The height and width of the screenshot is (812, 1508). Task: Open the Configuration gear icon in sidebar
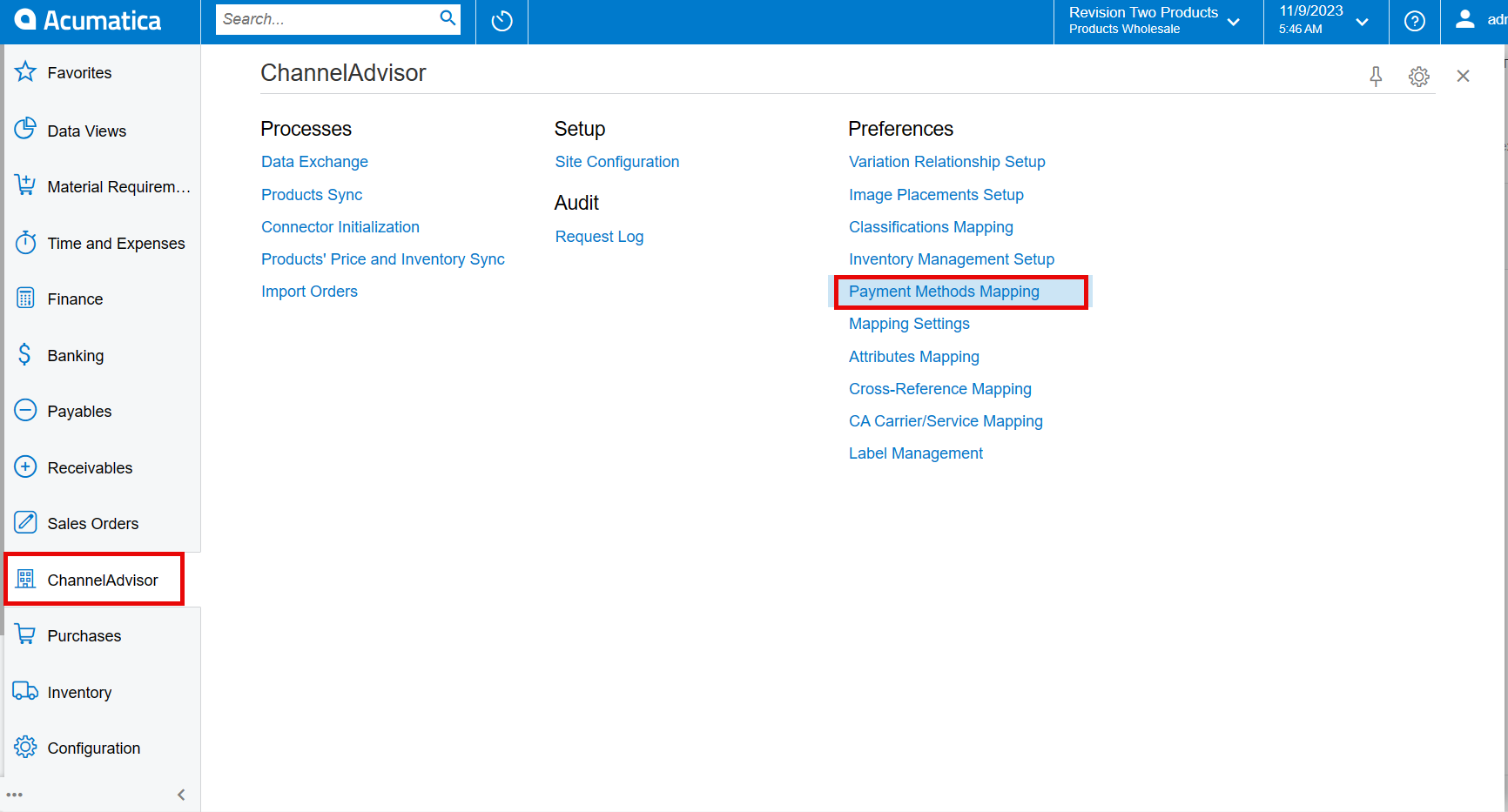25,747
